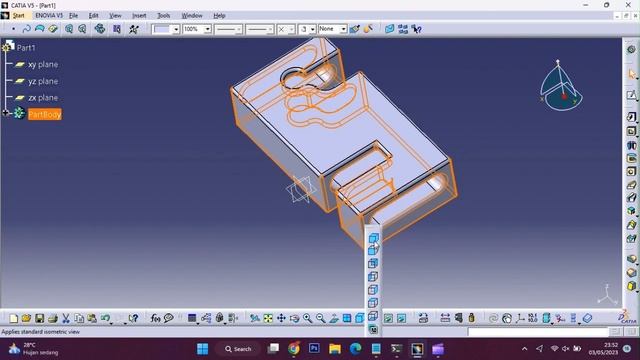Click the Print icon
This screenshot has height=360, width=640.
point(53,318)
